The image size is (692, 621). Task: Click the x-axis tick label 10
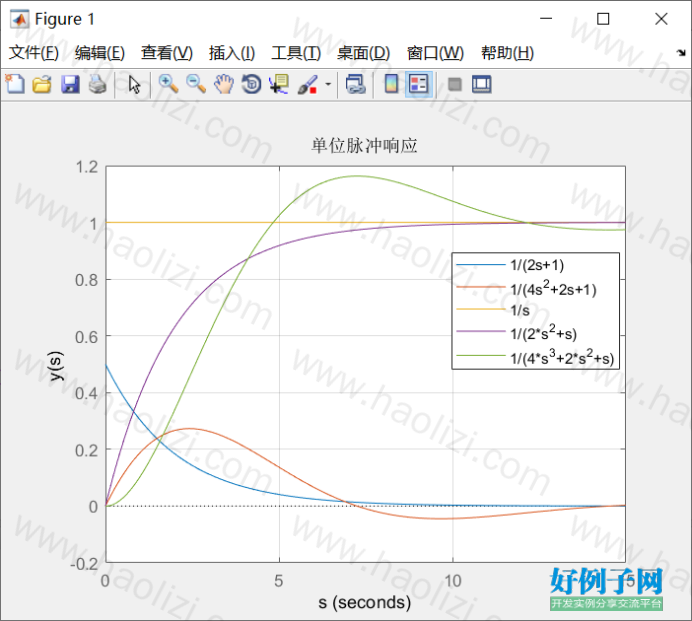(453, 581)
